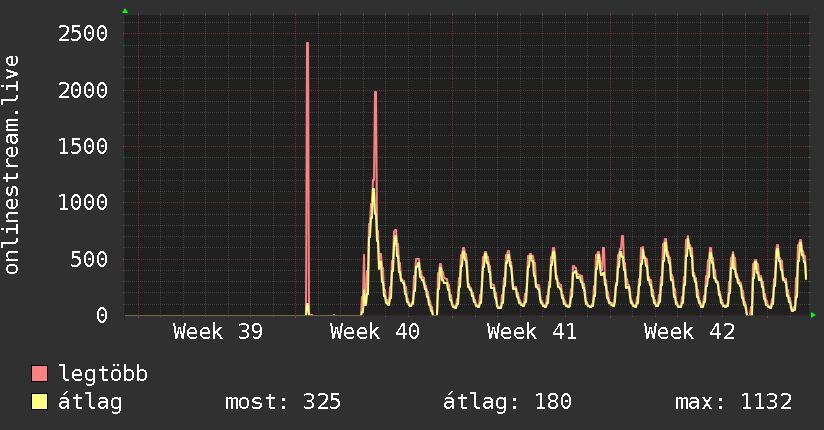Click the 0 y-axis label
Image resolution: width=824 pixels, height=430 pixels.
(x=102, y=315)
